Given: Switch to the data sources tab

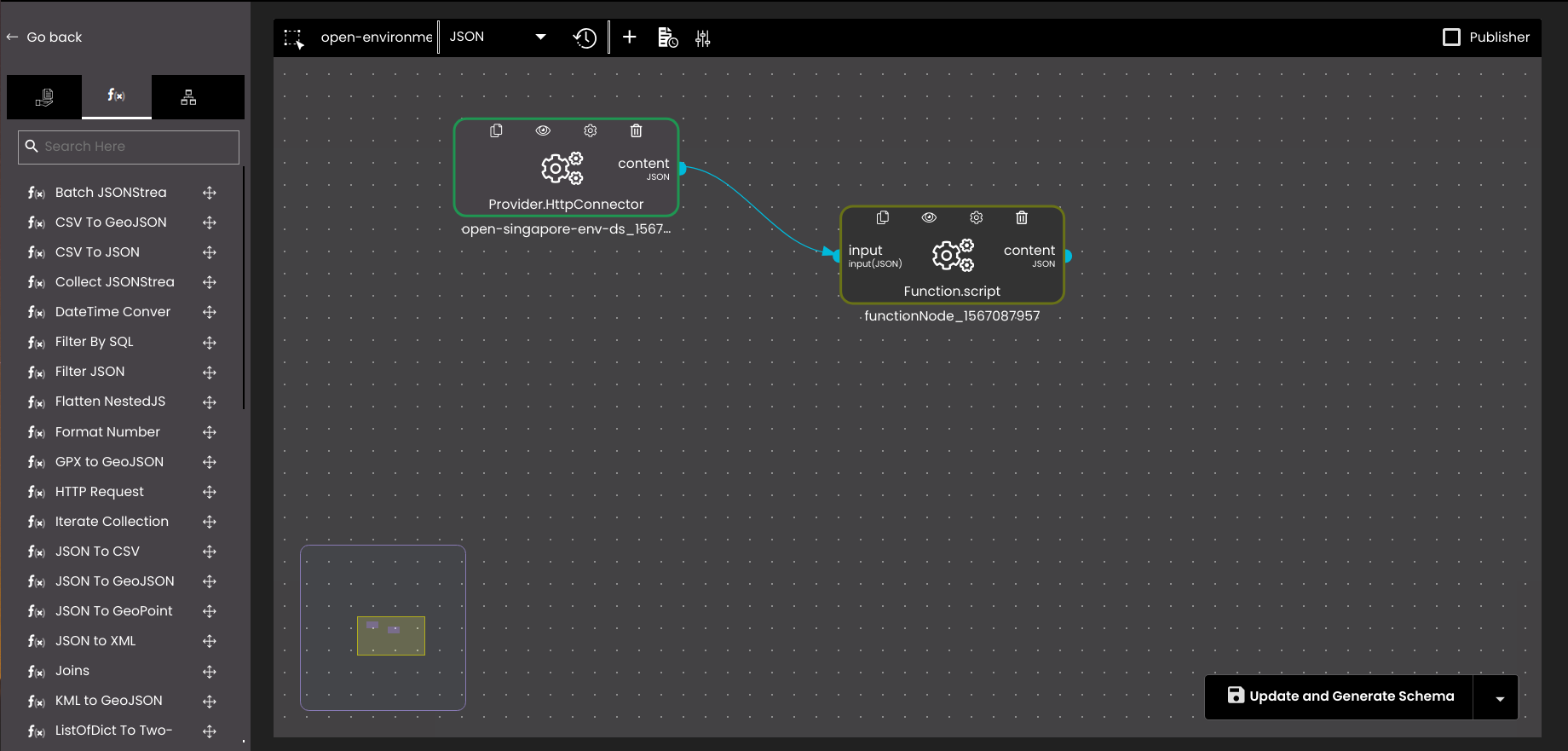Looking at the screenshot, I should (44, 97).
